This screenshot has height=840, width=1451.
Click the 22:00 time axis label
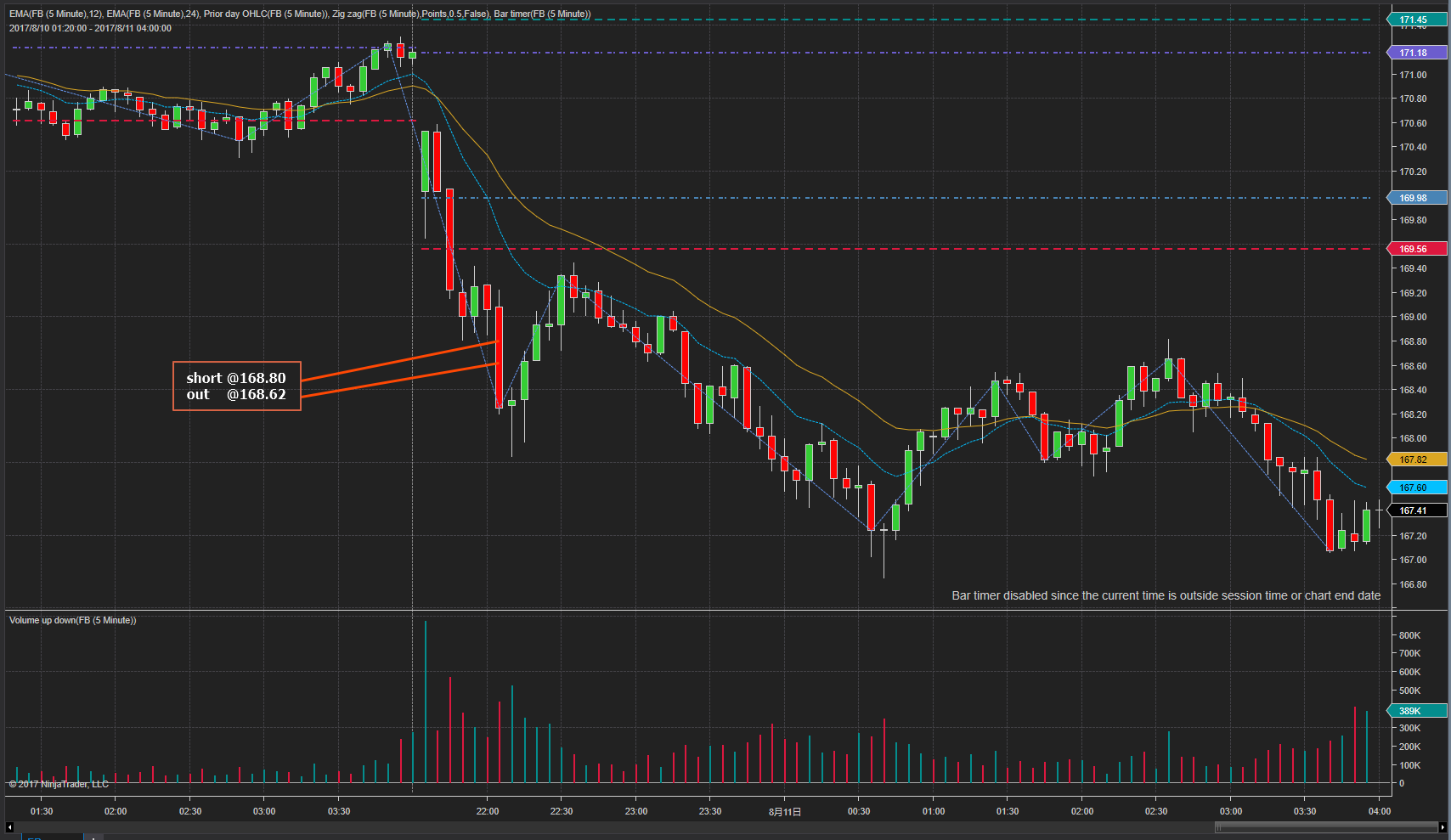488,811
